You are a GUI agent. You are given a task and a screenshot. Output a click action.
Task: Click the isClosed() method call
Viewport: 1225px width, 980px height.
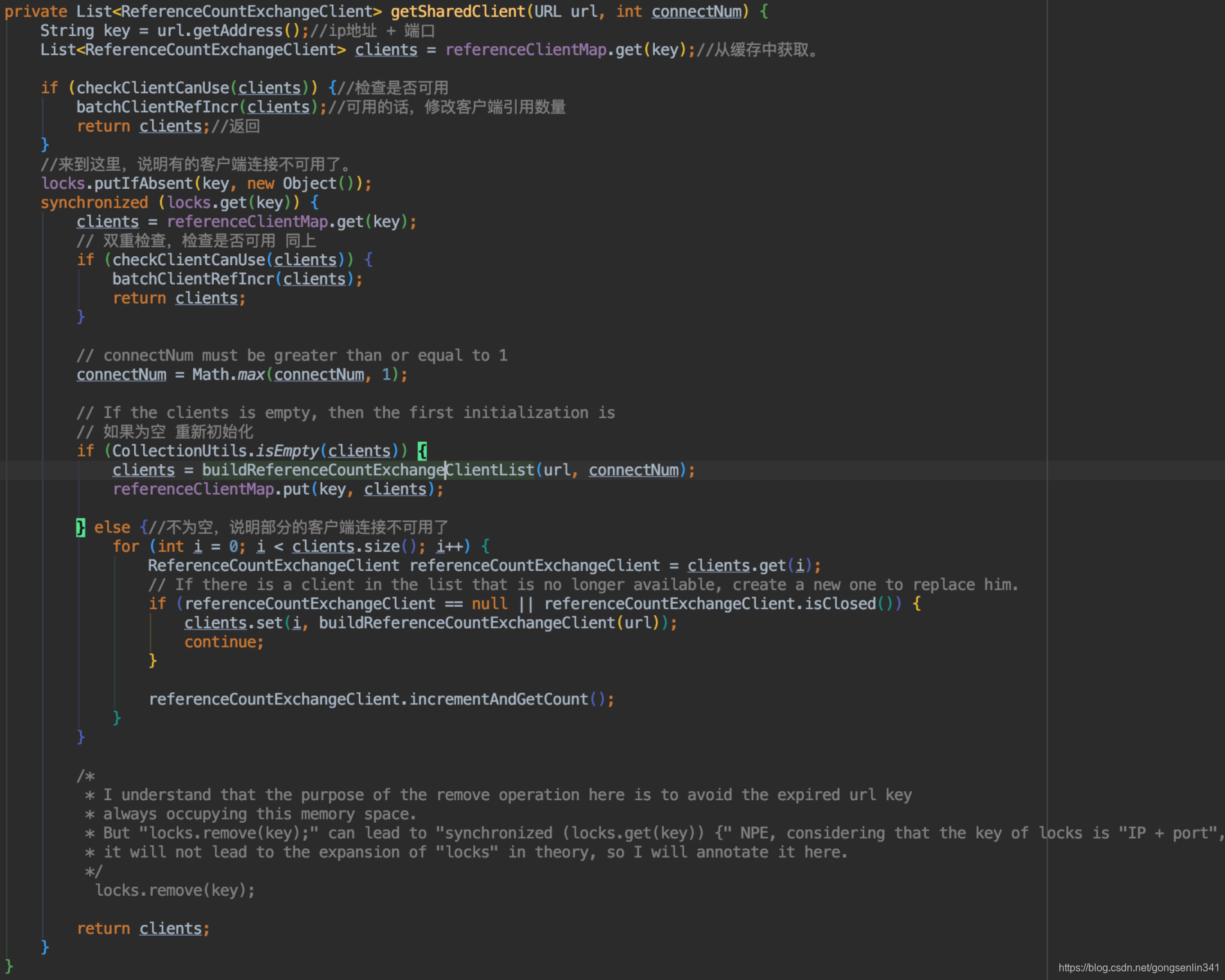849,604
